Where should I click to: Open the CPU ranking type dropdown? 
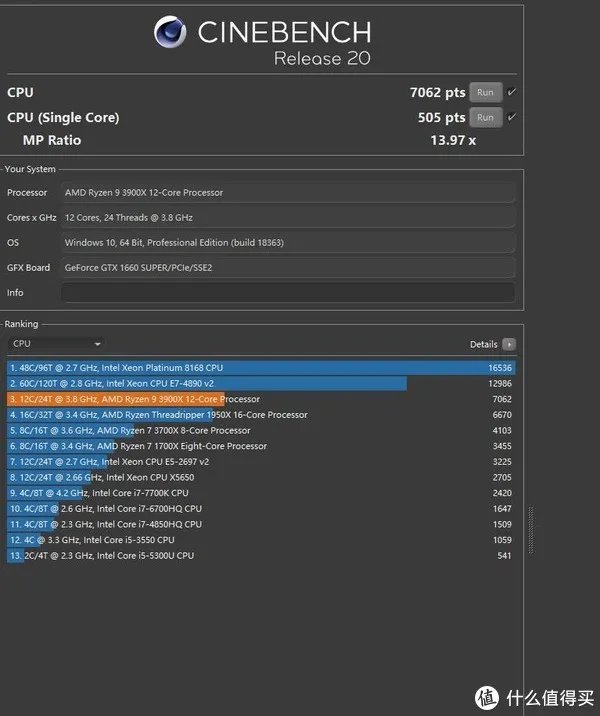pyautogui.click(x=55, y=344)
